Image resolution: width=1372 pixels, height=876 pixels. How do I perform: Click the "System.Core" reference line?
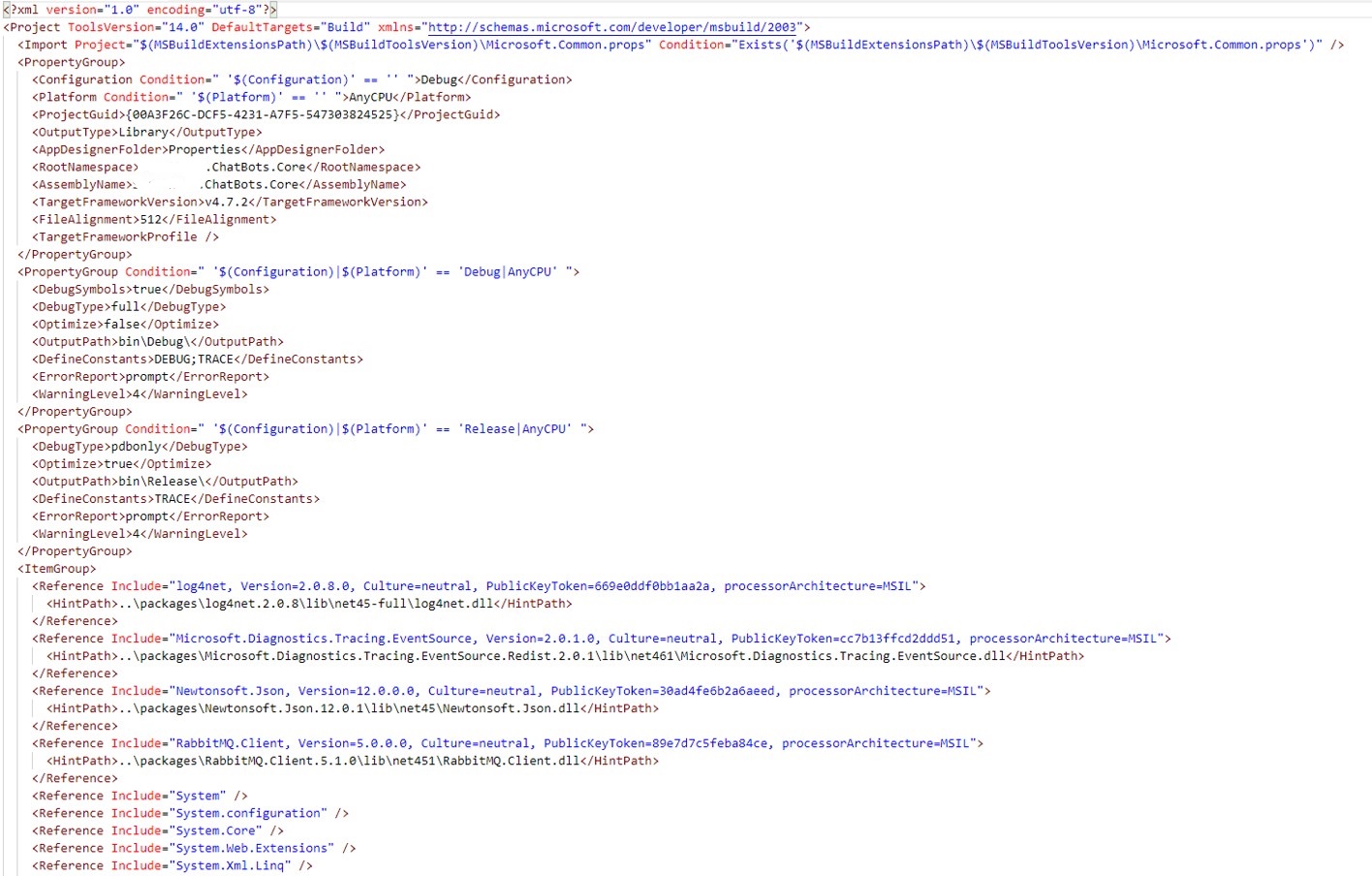[158, 829]
